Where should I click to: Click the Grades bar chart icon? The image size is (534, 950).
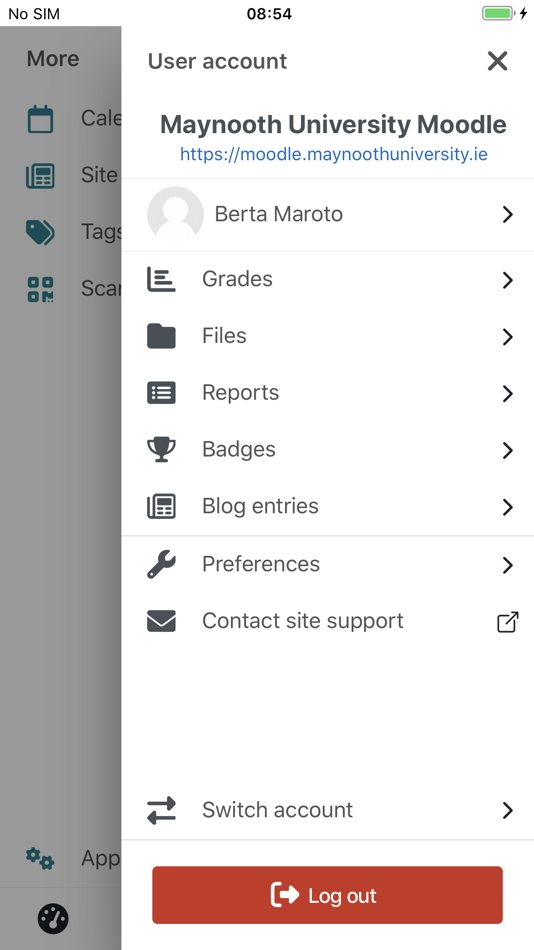pos(161,279)
